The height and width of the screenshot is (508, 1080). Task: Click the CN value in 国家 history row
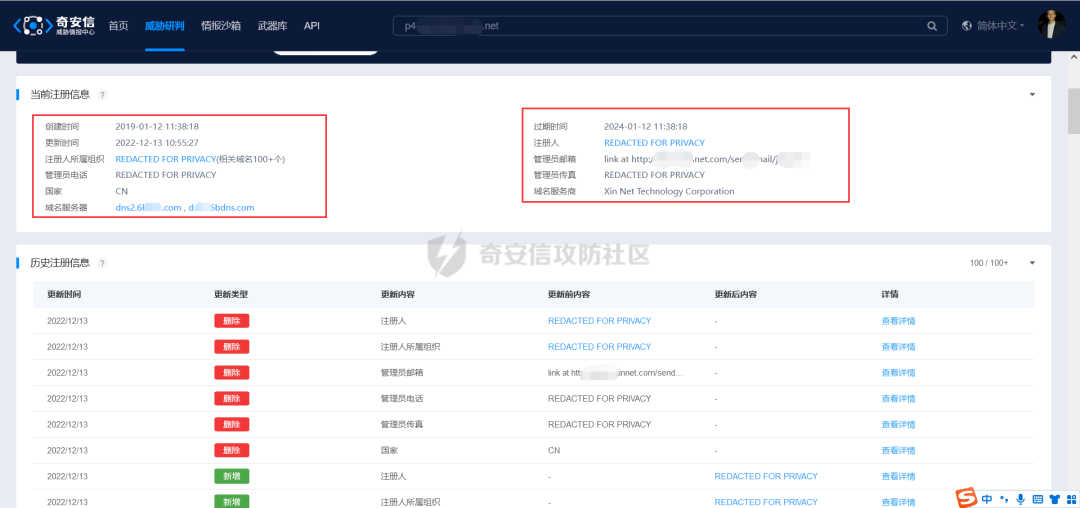tap(554, 450)
